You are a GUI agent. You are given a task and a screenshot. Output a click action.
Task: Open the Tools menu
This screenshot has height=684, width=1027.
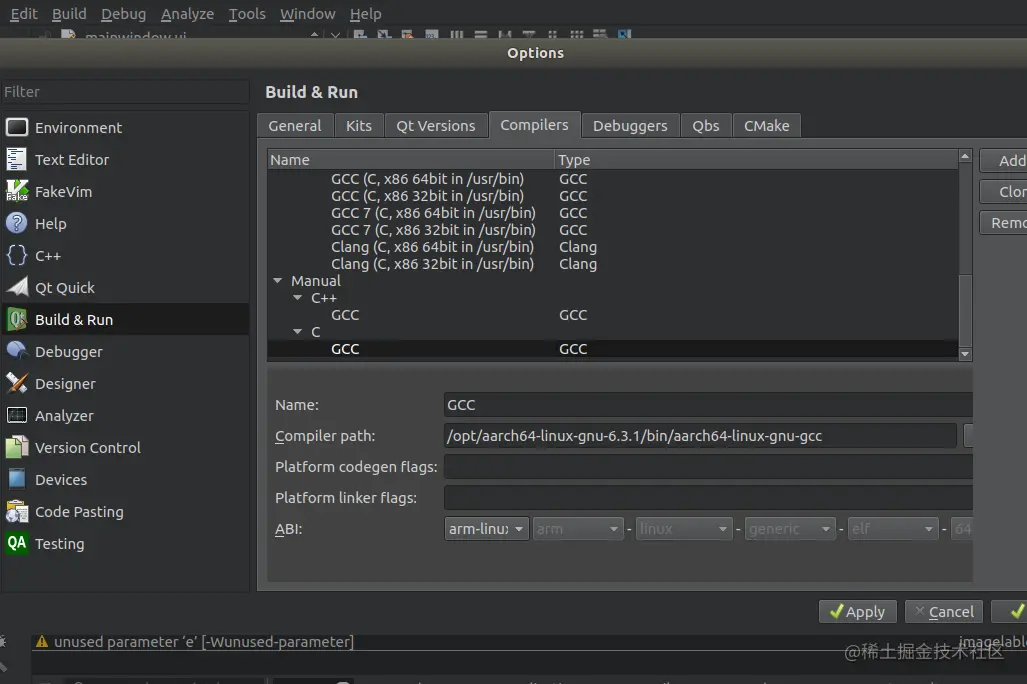[x=247, y=14]
